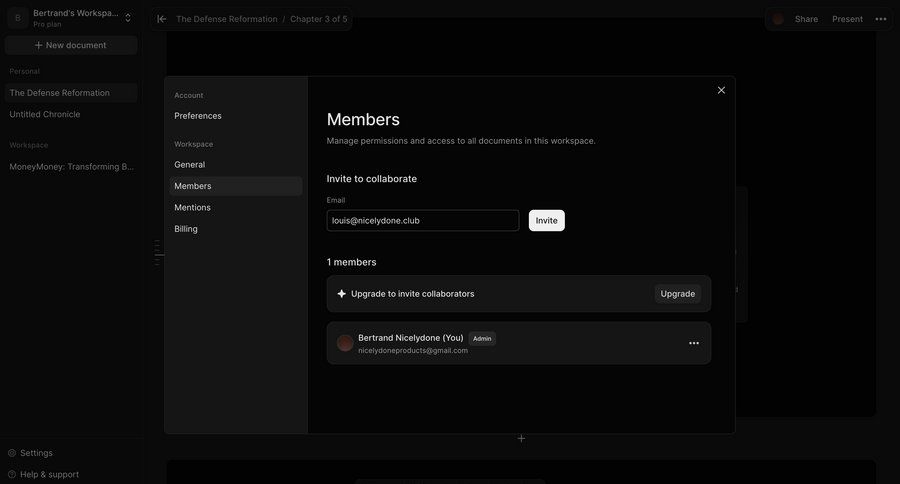Open Settings from sidebar bottom
The image size is (900, 484).
point(36,453)
